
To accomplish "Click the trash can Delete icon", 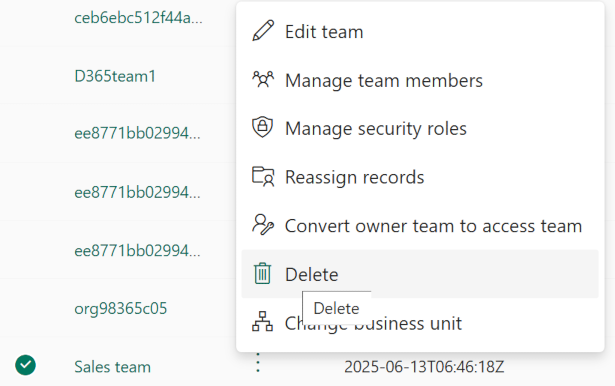I will point(262,273).
